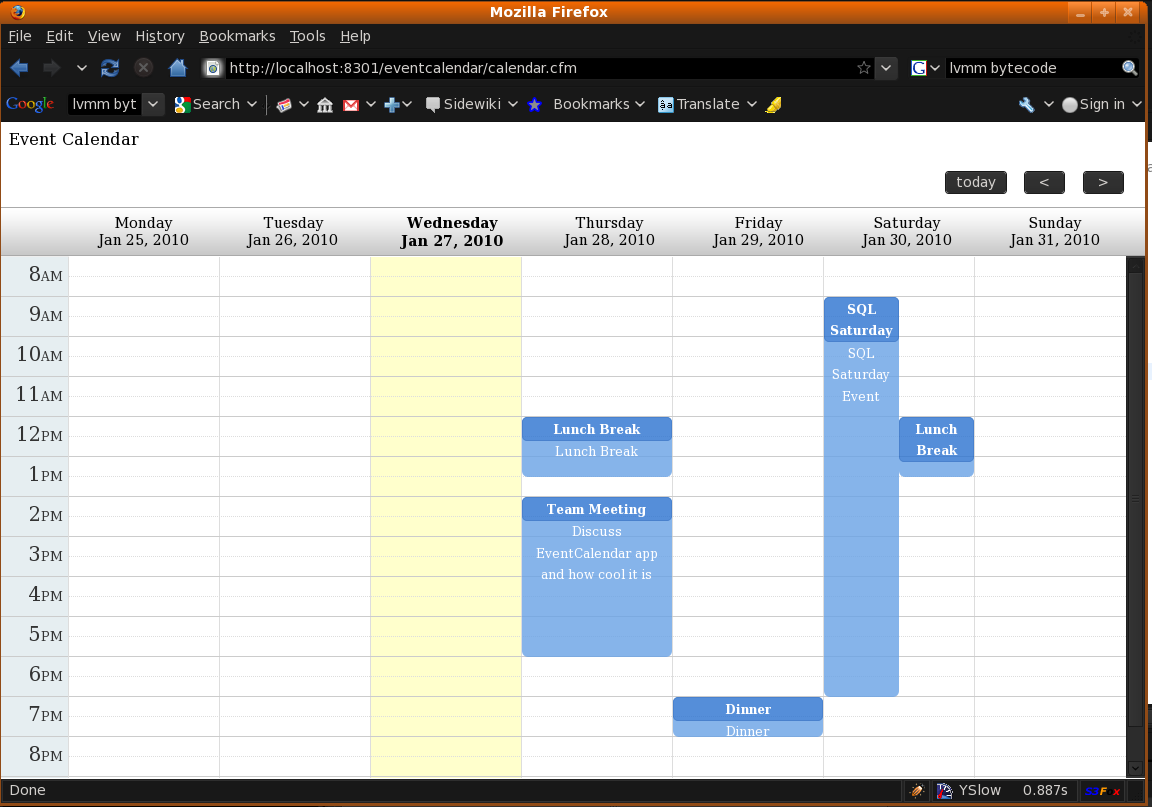The image size is (1152, 807).
Task: Open the search engine dropdown in search box
Action: tap(934, 68)
